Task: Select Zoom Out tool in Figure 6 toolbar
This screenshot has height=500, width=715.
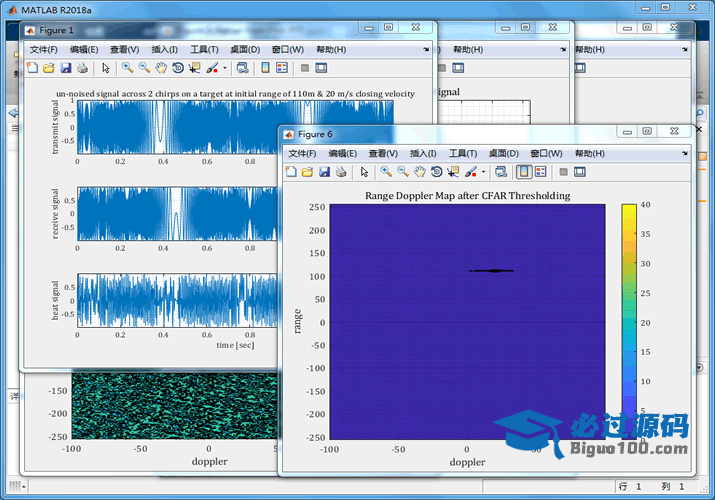Action: click(403, 172)
